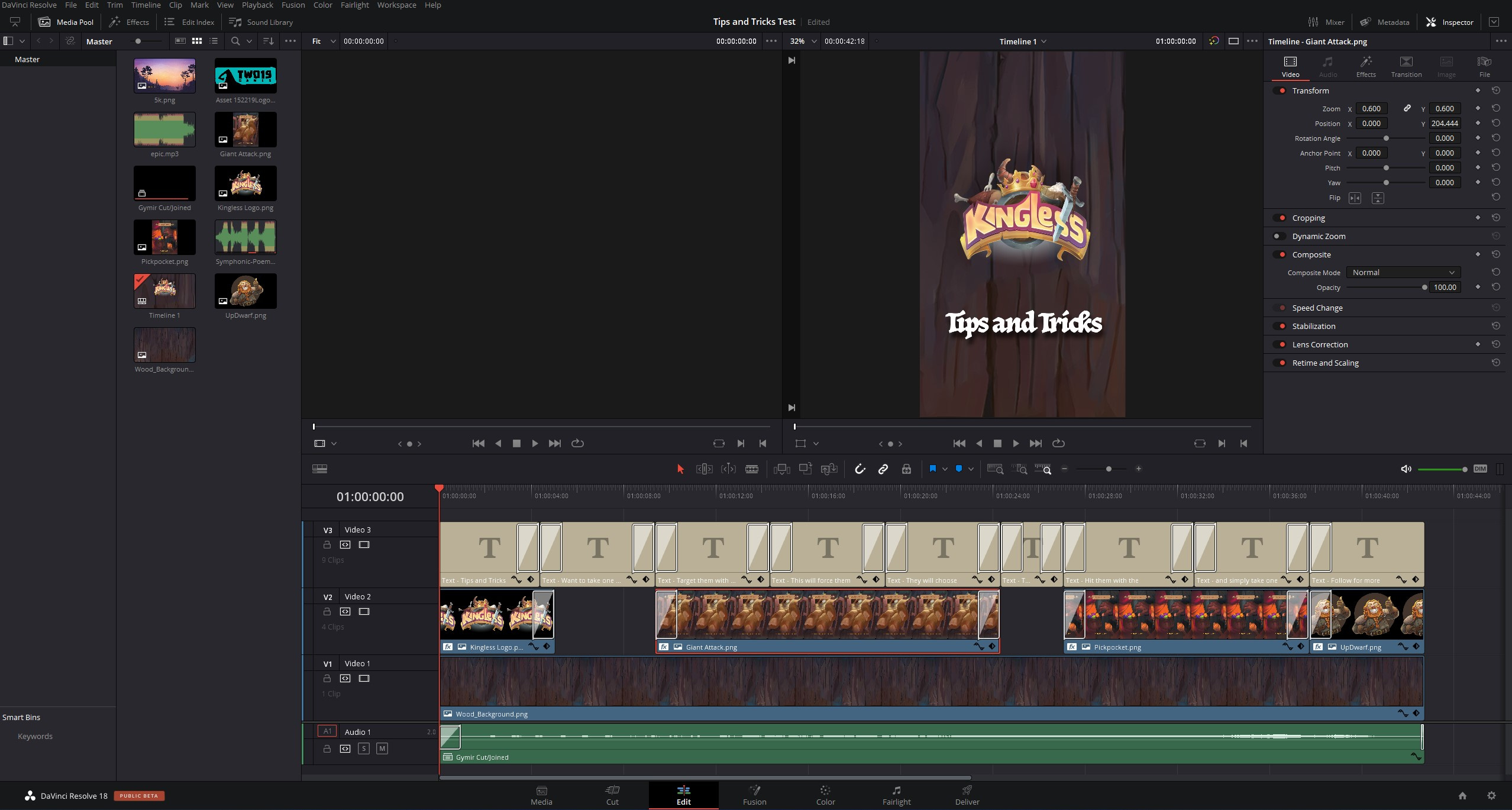
Task: Activate the Dynamic Trim Mode tool
Action: tap(728, 469)
